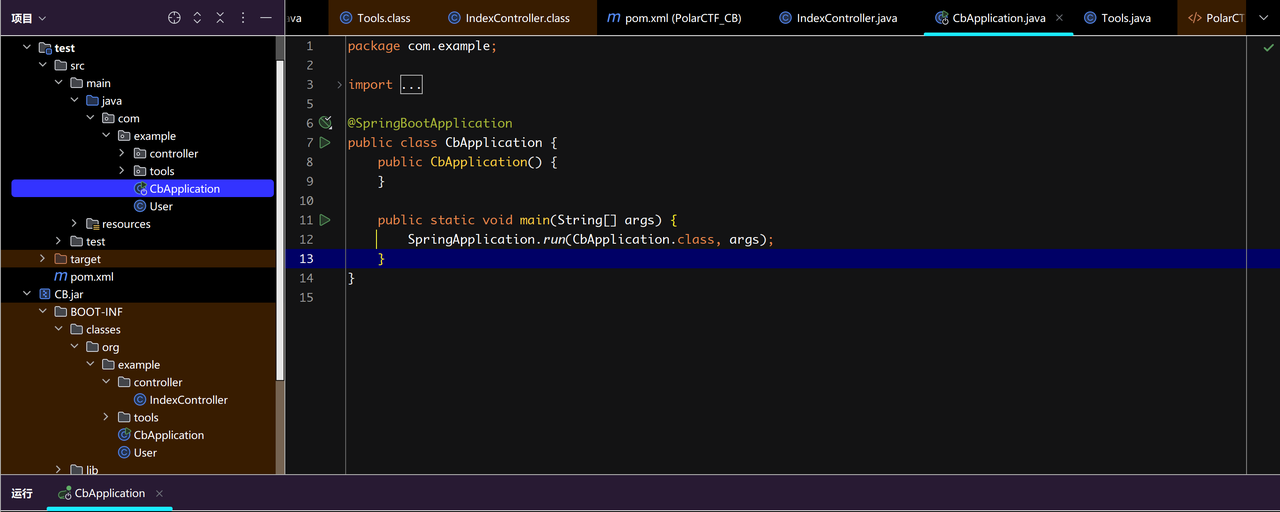This screenshot has width=1280, height=512.
Task: Click SpringApplication on line 12
Action: tap(472, 240)
